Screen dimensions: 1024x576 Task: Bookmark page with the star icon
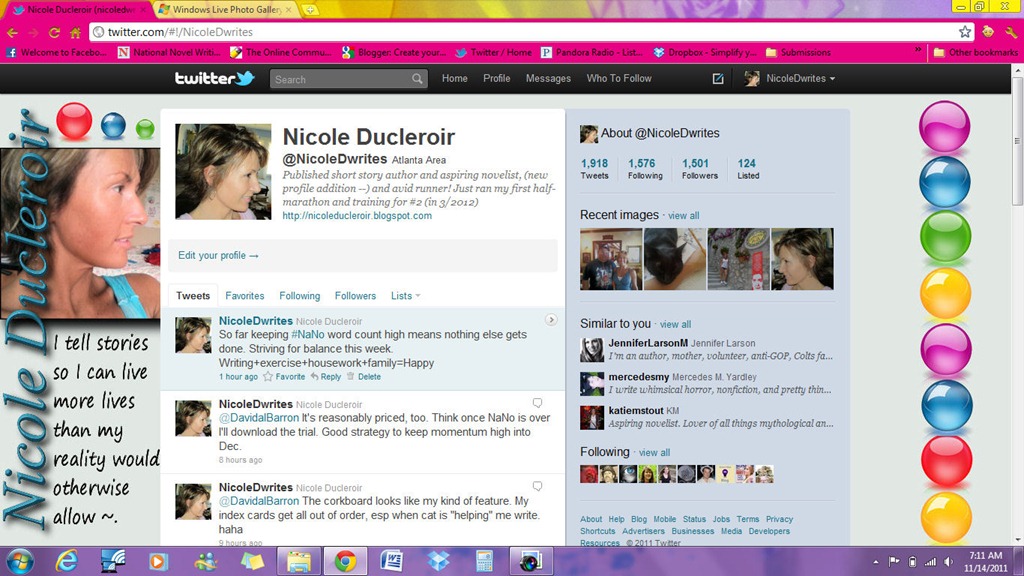pyautogui.click(x=965, y=31)
